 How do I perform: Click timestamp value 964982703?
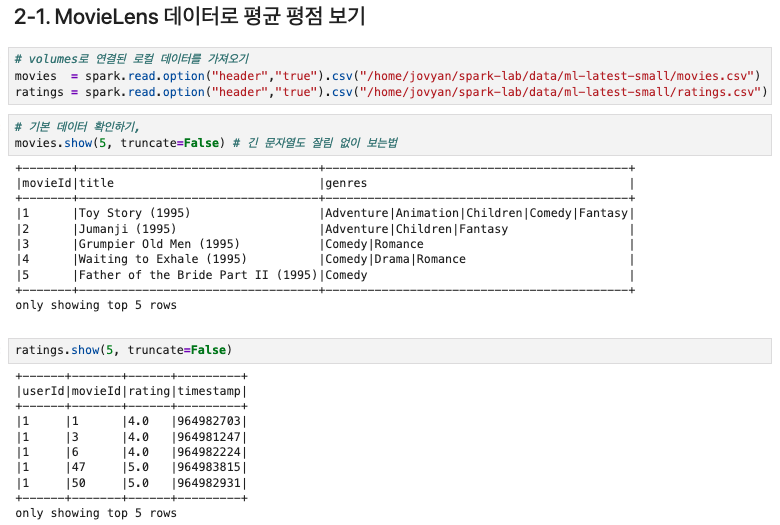click(209, 421)
